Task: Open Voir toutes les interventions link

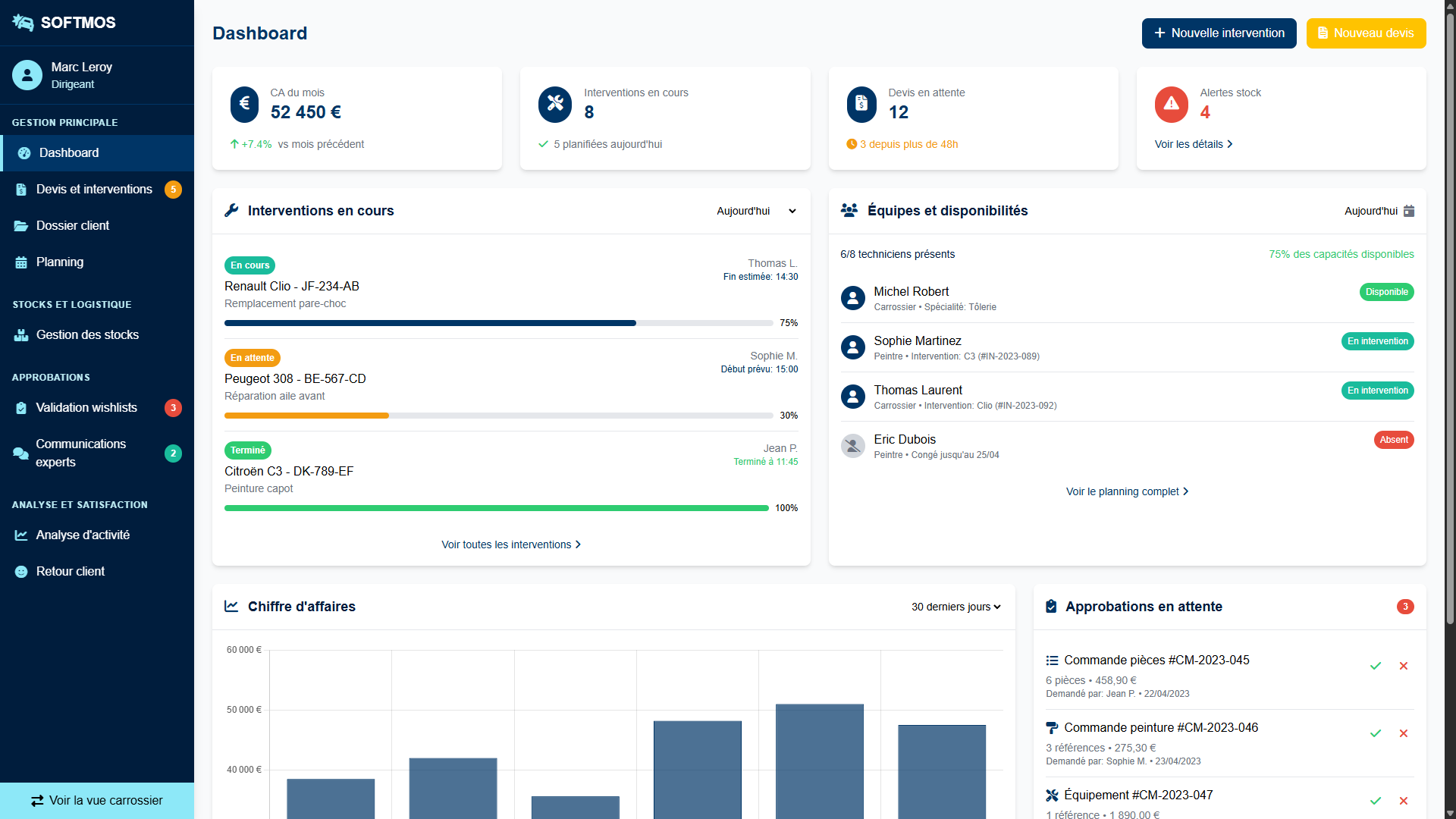Action: tap(511, 544)
